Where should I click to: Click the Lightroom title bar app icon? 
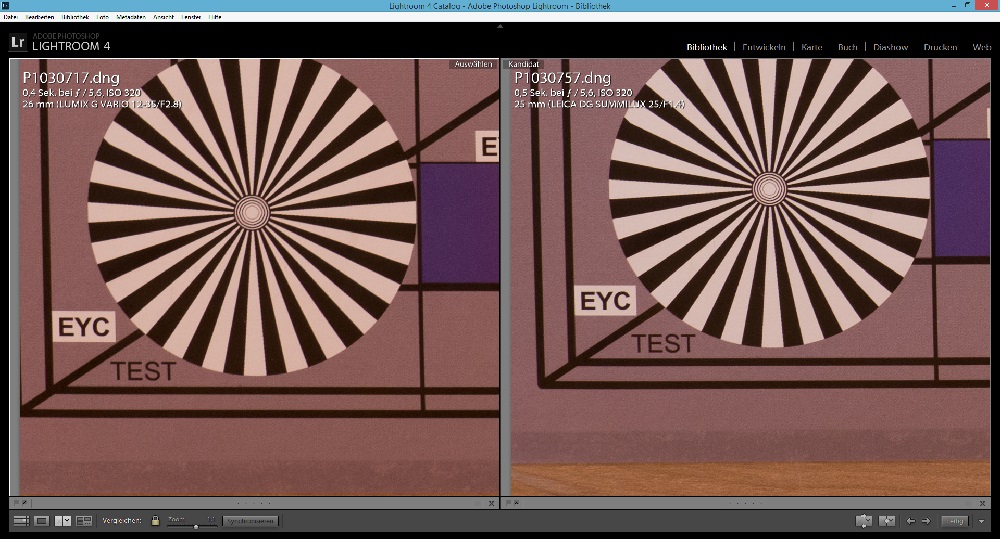5,6
